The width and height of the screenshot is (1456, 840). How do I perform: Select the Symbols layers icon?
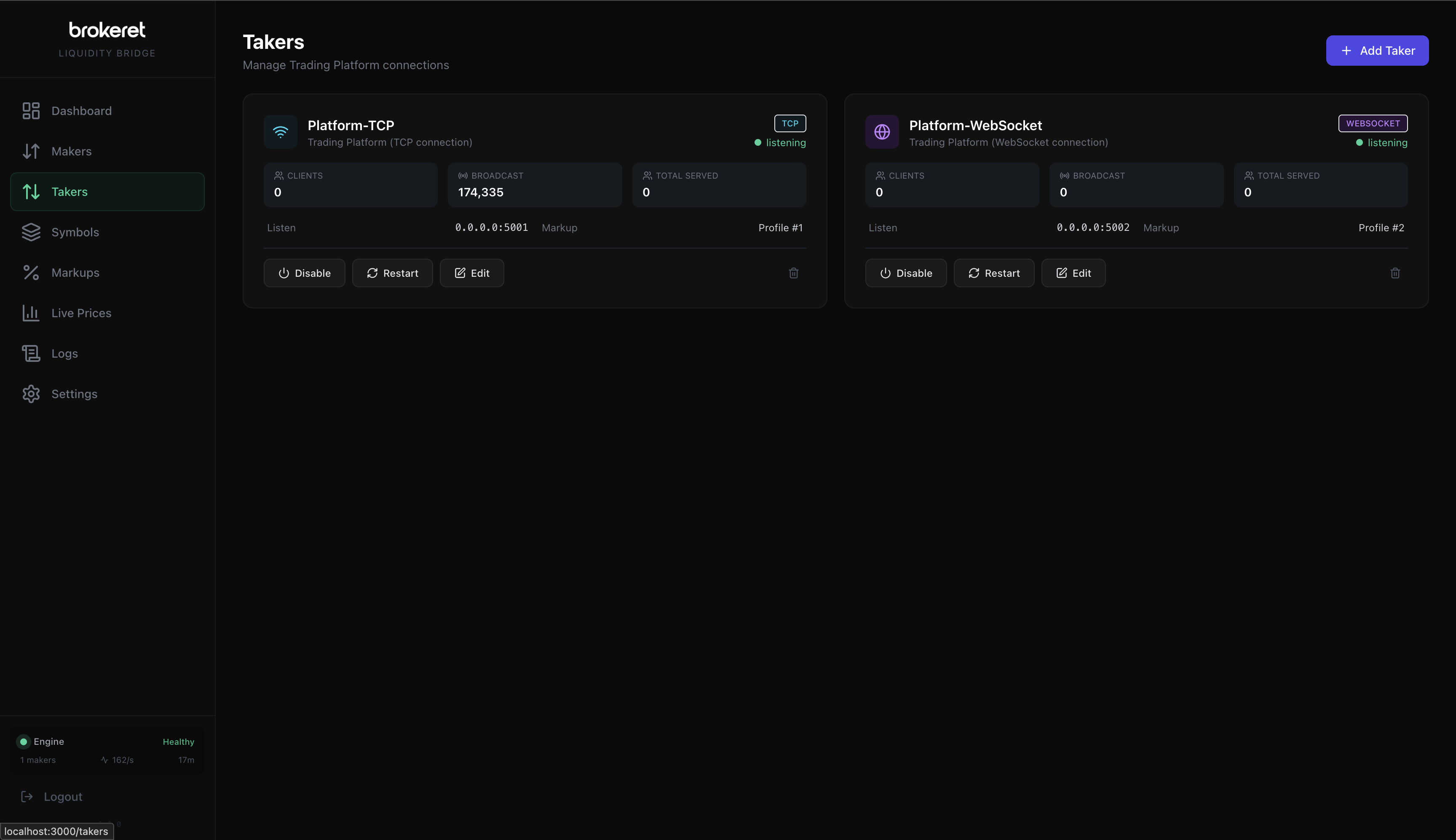pyautogui.click(x=31, y=232)
